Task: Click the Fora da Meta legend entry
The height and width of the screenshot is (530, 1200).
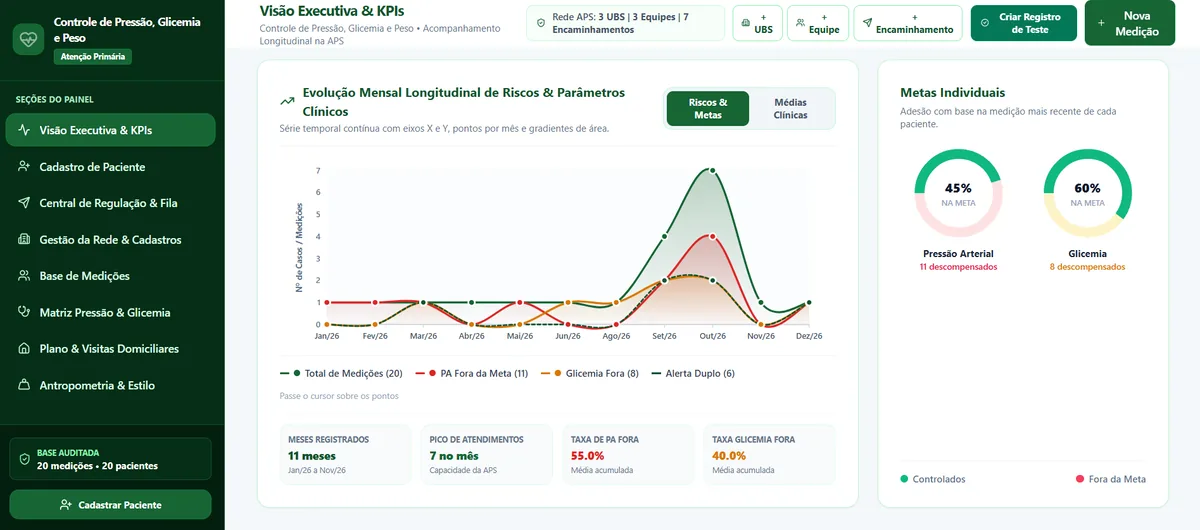Action: pos(1111,479)
